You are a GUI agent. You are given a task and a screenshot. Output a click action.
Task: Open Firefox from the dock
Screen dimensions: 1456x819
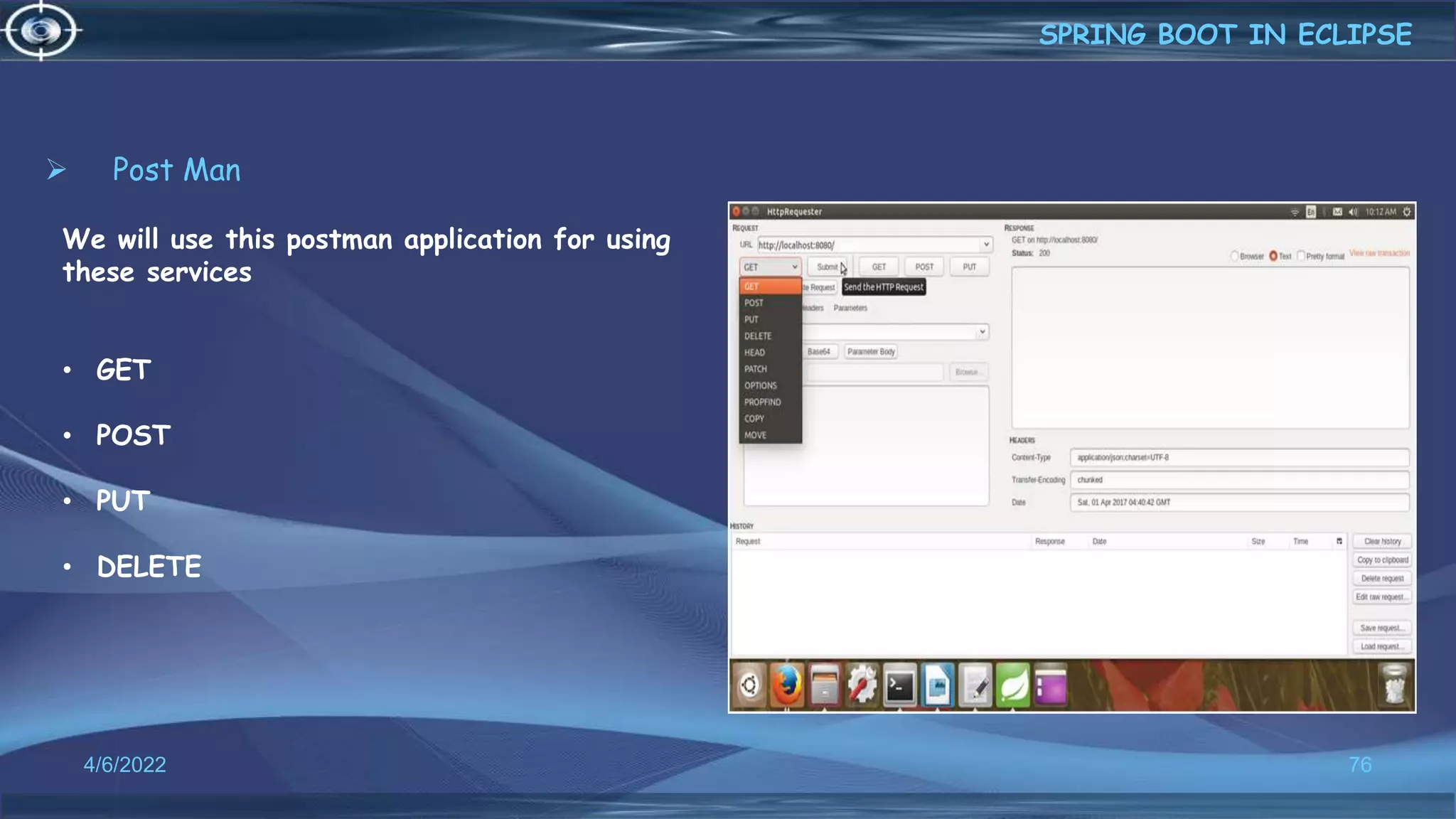click(x=786, y=685)
